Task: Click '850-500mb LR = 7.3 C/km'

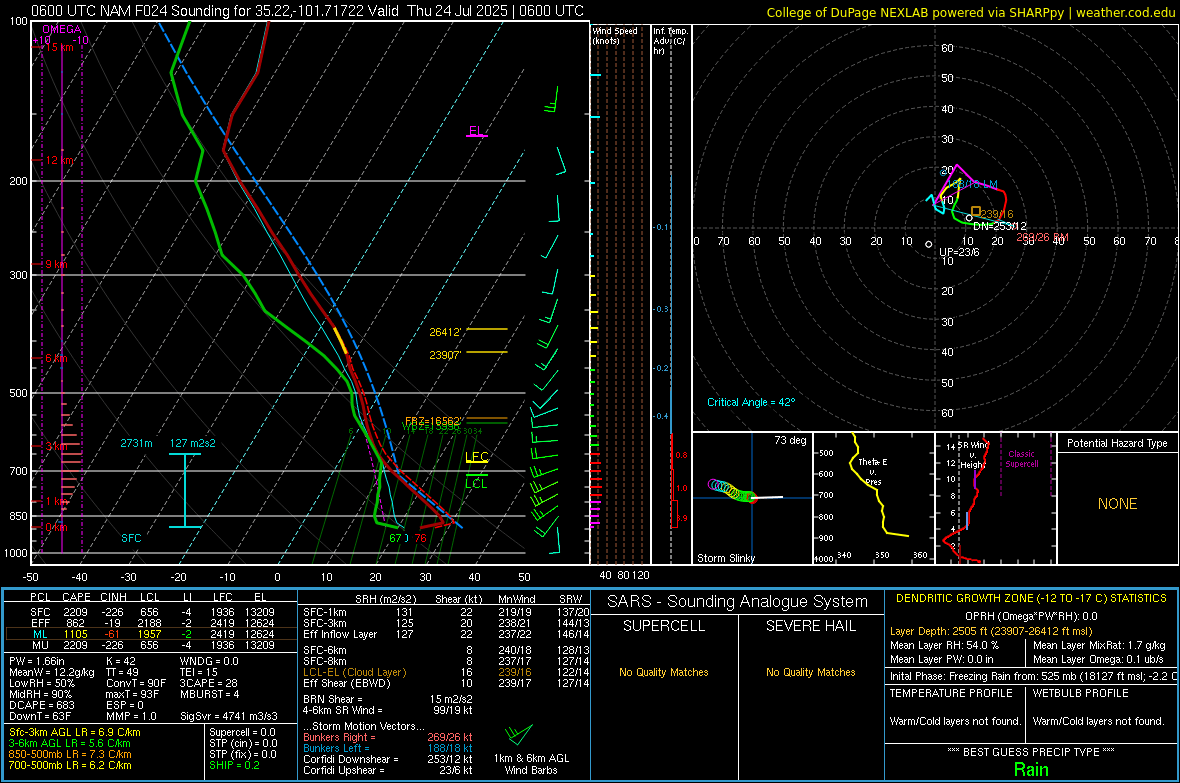Action: 70,754
